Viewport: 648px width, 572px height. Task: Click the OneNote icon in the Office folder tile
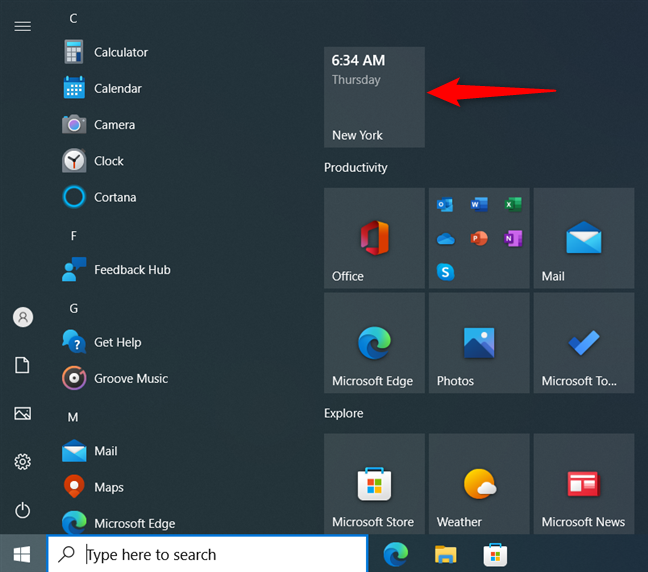click(513, 238)
